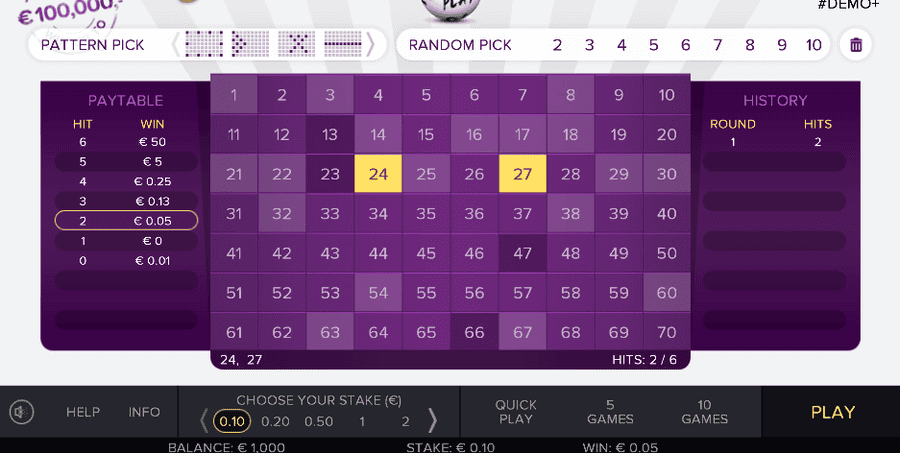Open the INFO section
Image resolution: width=900 pixels, height=453 pixels.
144,412
